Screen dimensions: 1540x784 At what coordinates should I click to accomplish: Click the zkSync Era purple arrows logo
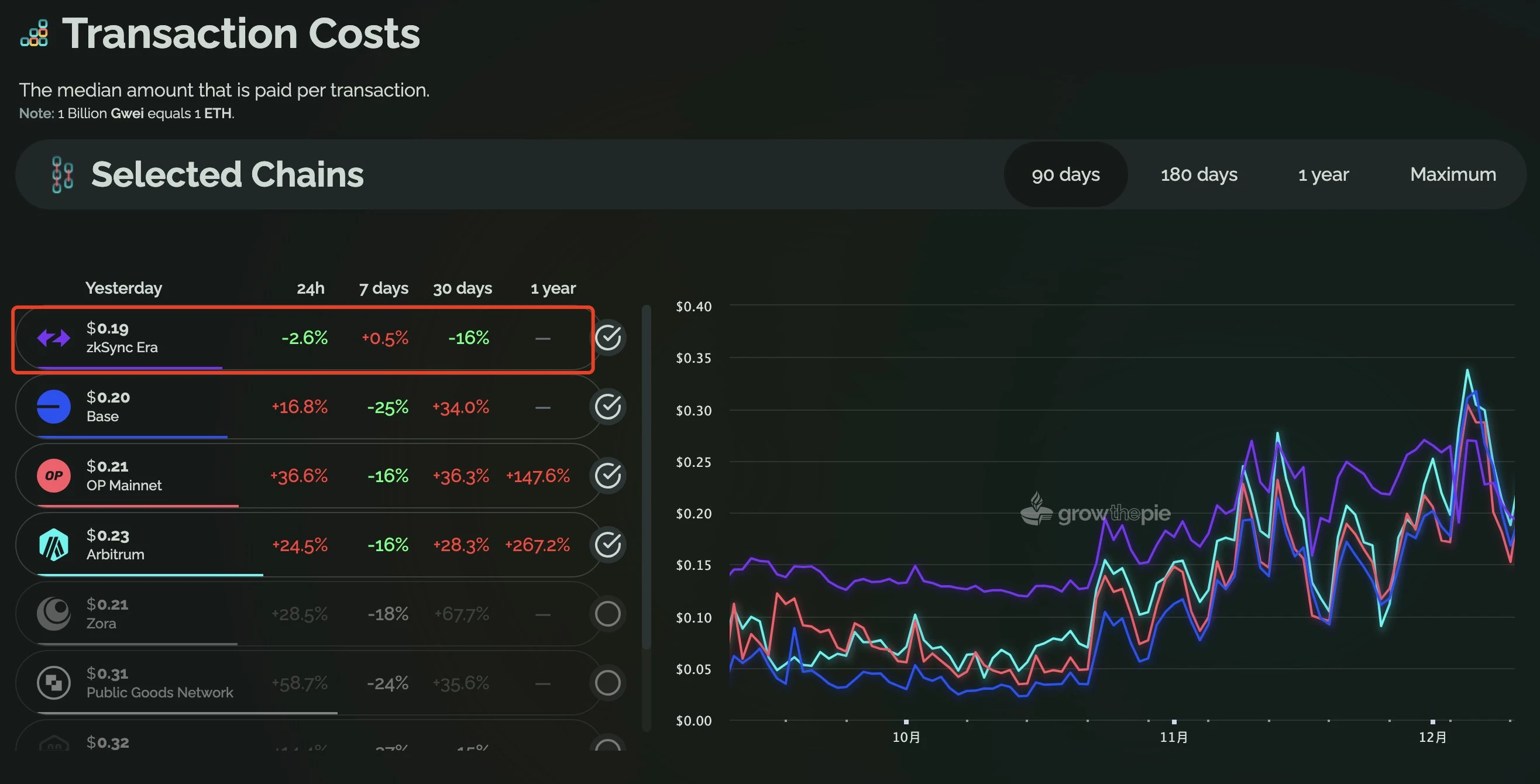(x=54, y=338)
